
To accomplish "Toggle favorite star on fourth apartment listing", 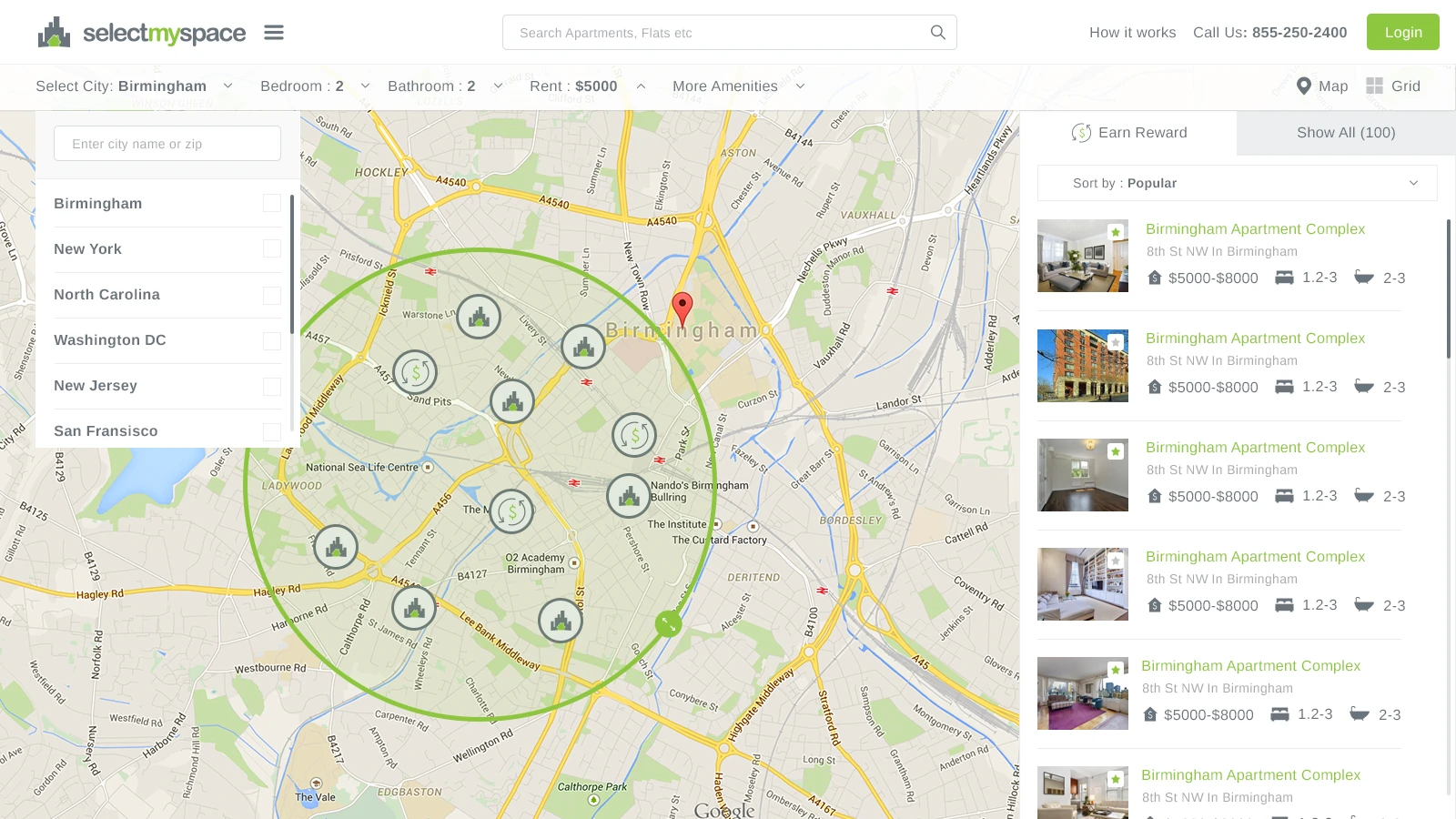I will point(1116,561).
